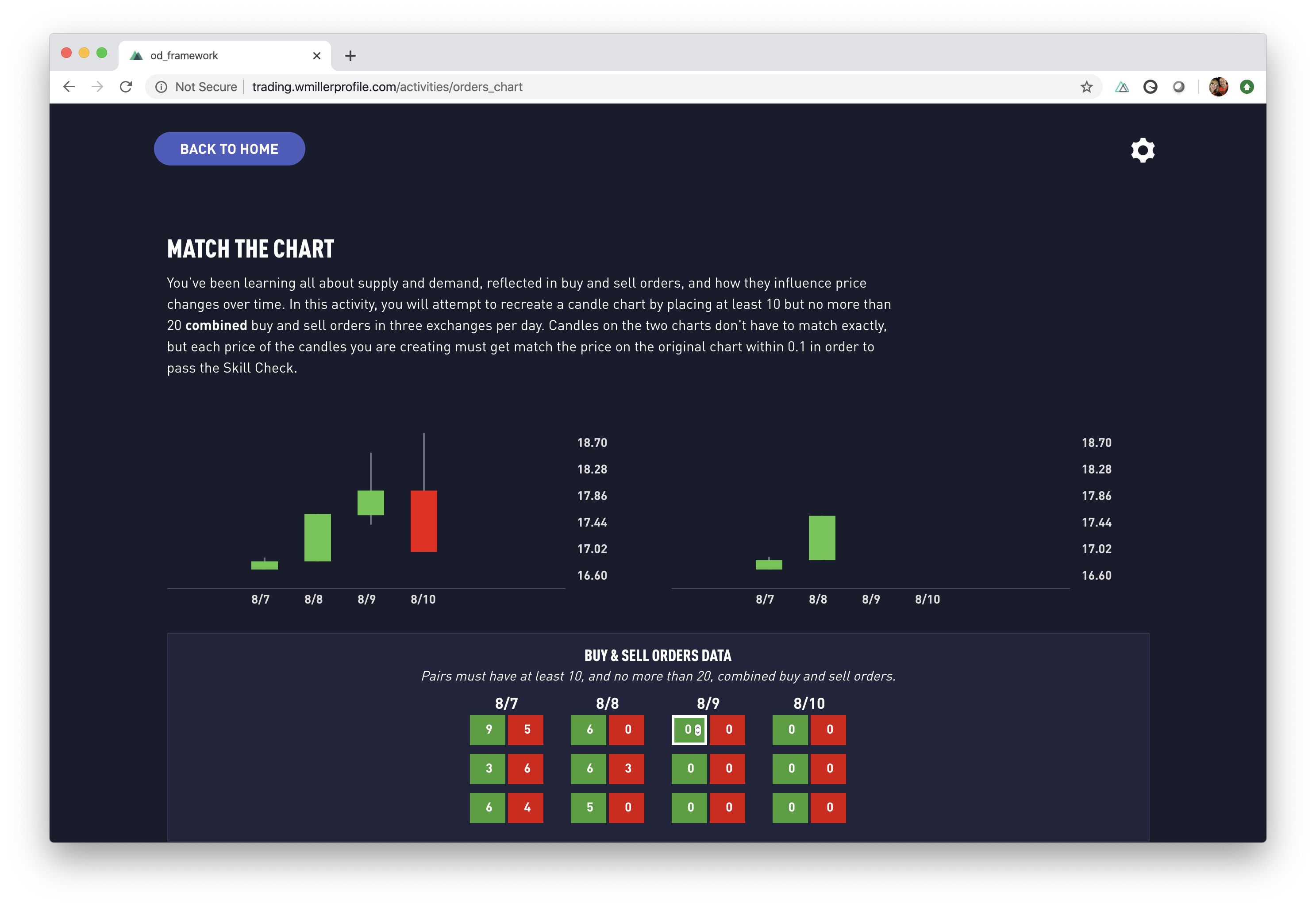This screenshot has height=908, width=1316.
Task: Click the browser back arrow
Action: pos(69,86)
